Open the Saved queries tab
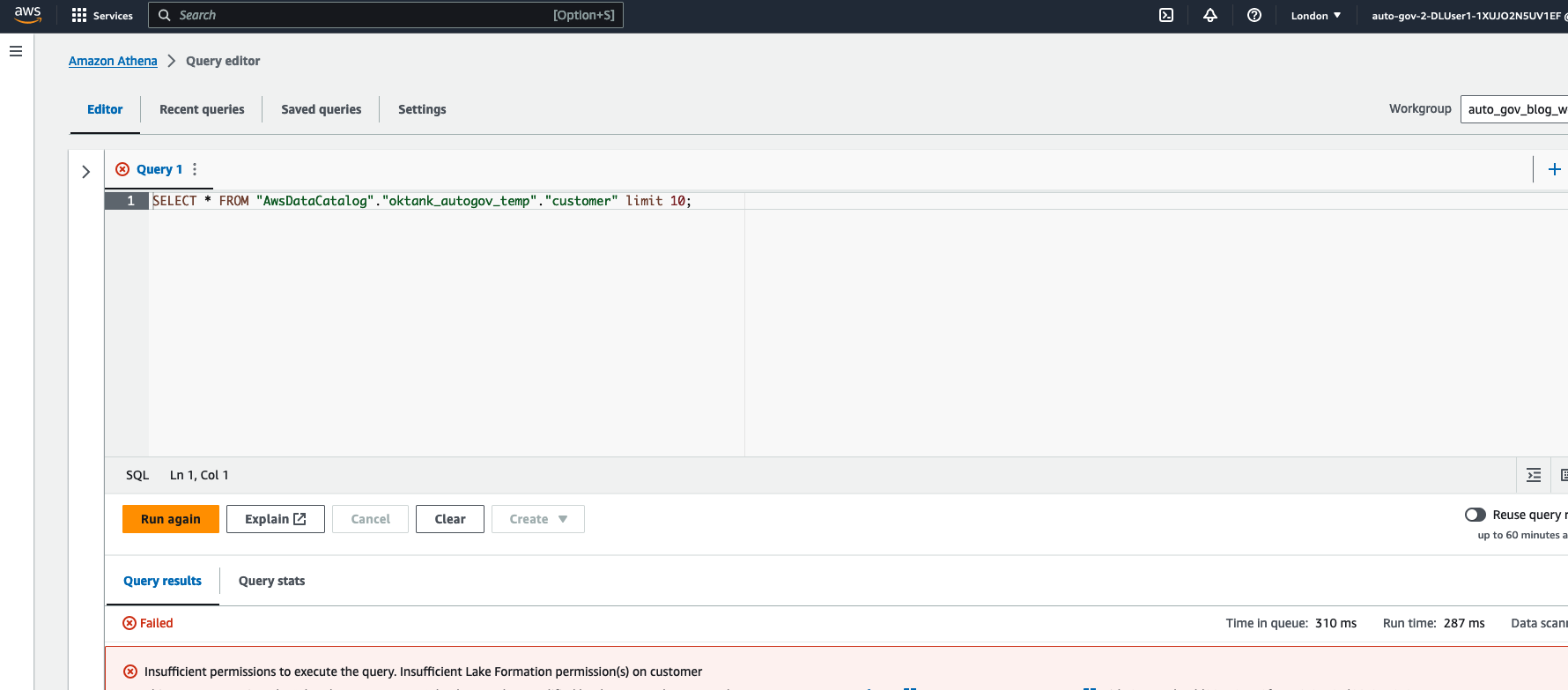Image resolution: width=1568 pixels, height=690 pixels. tap(322, 109)
